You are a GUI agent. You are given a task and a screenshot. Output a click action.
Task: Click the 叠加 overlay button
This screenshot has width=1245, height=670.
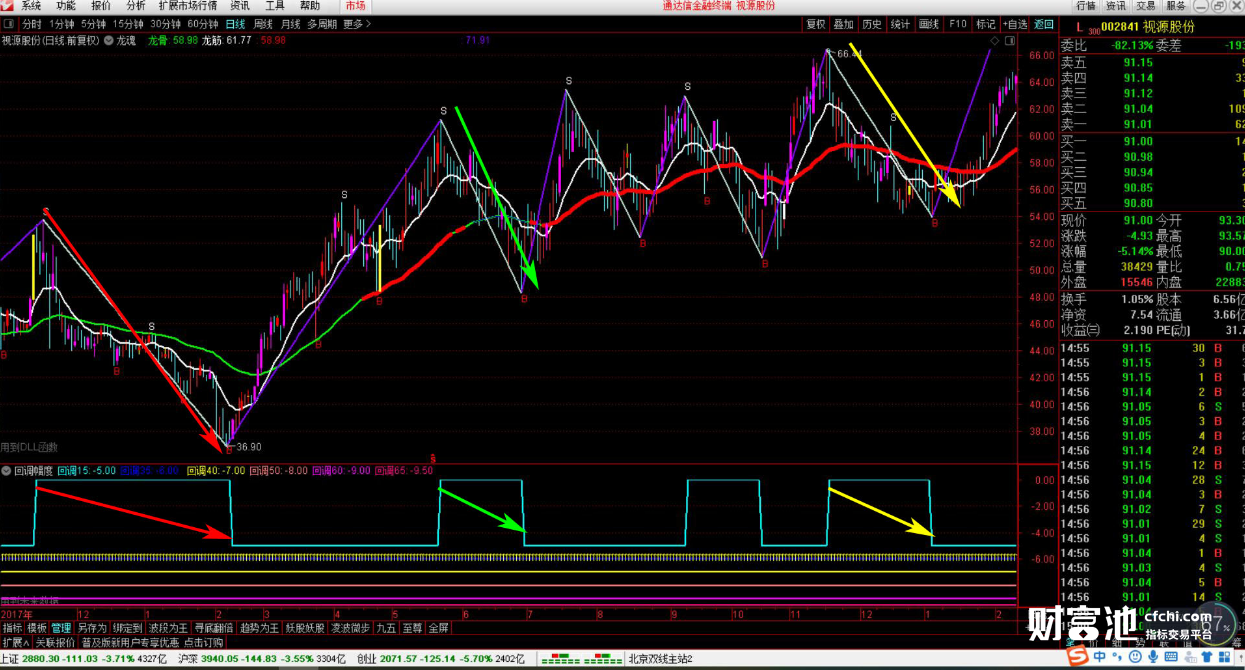pyautogui.click(x=844, y=24)
